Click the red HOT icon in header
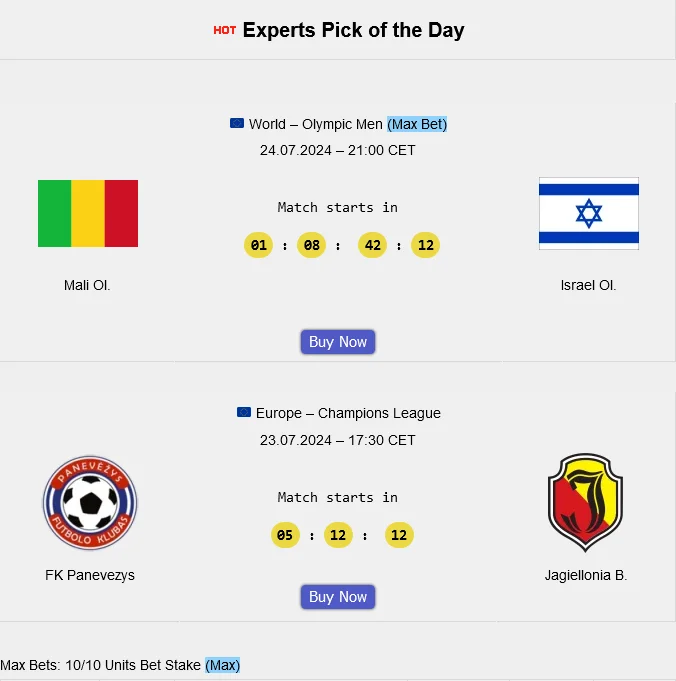676x681 pixels. point(225,30)
